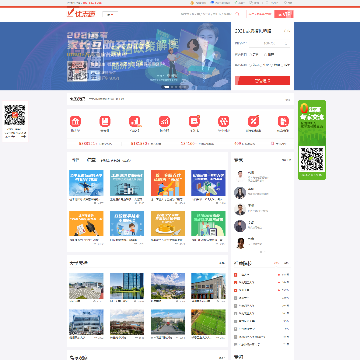
Task: Open the bar chart with magnifier icon
Action: click(135, 121)
